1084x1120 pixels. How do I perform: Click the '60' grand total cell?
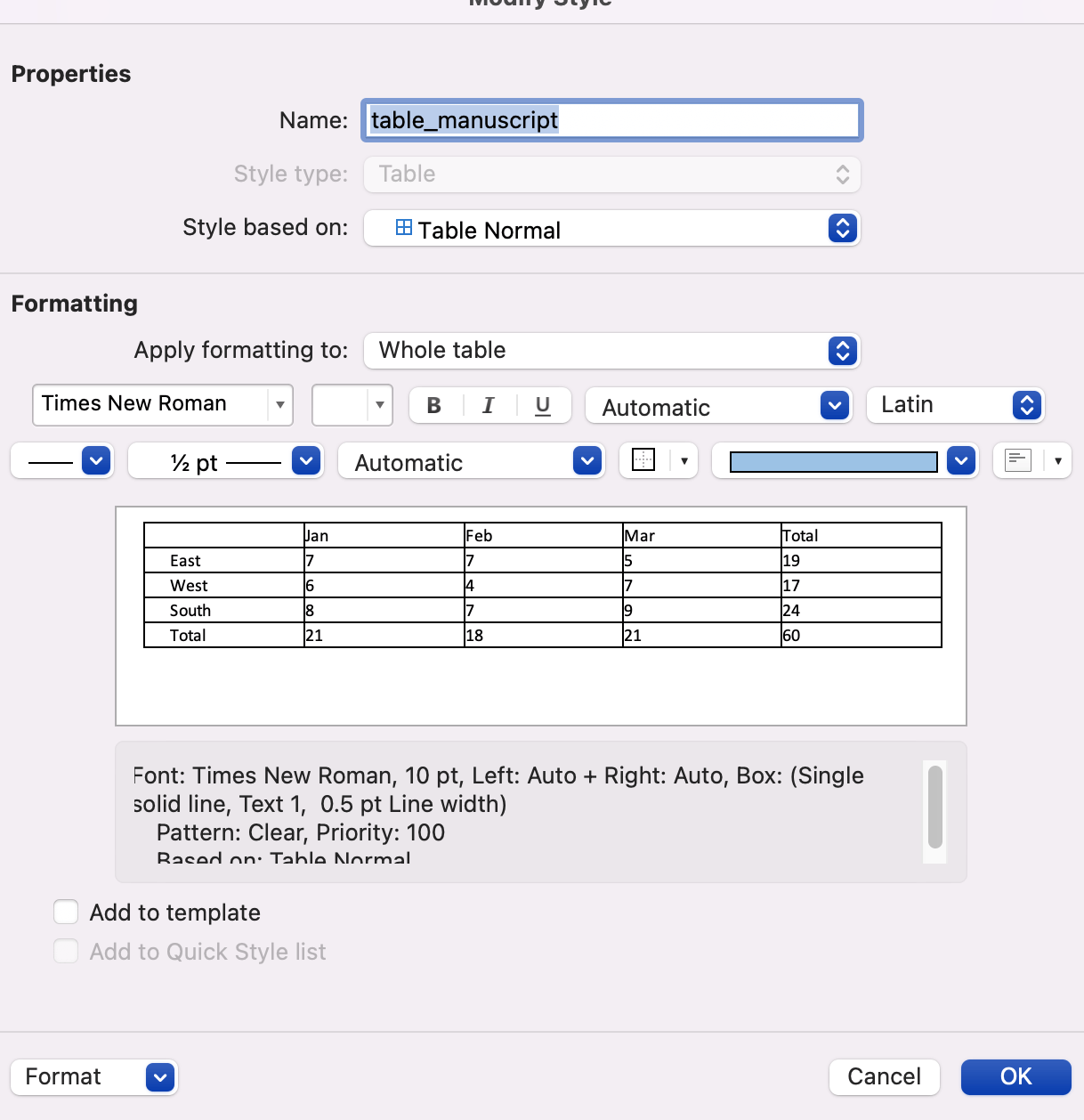791,636
